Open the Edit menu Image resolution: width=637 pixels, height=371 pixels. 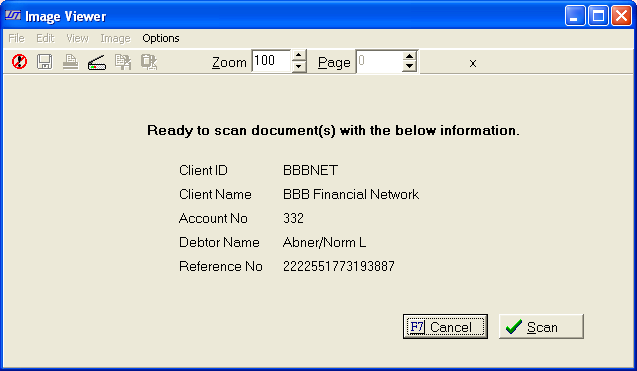tap(45, 38)
